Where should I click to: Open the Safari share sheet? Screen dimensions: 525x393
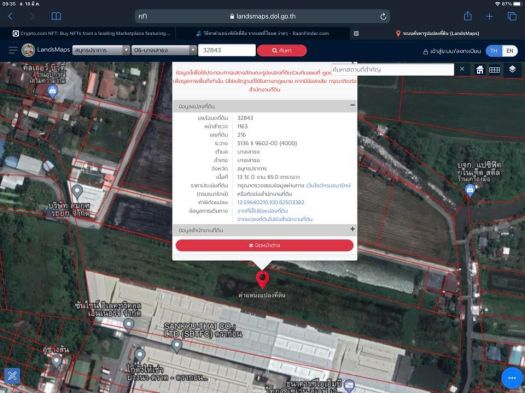tap(468, 16)
